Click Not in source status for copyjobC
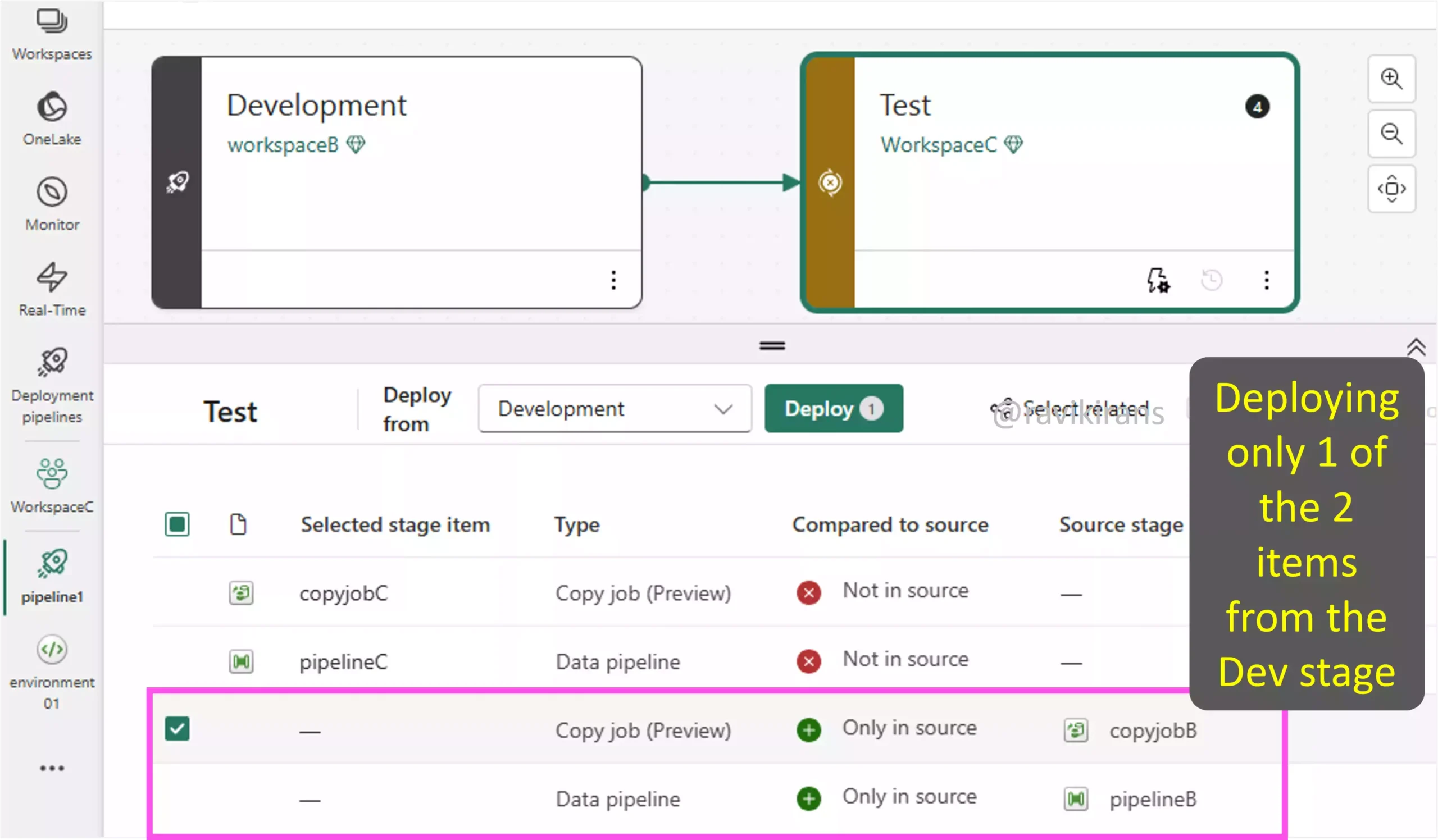Viewport: 1438px width, 840px height. coord(905,591)
